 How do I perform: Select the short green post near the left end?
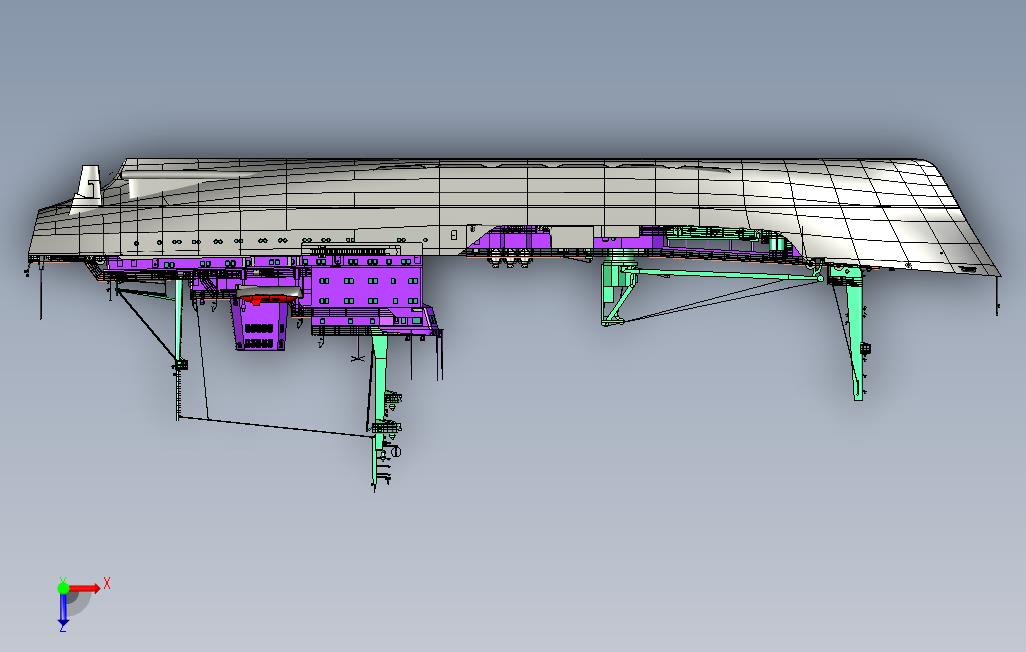tap(178, 321)
